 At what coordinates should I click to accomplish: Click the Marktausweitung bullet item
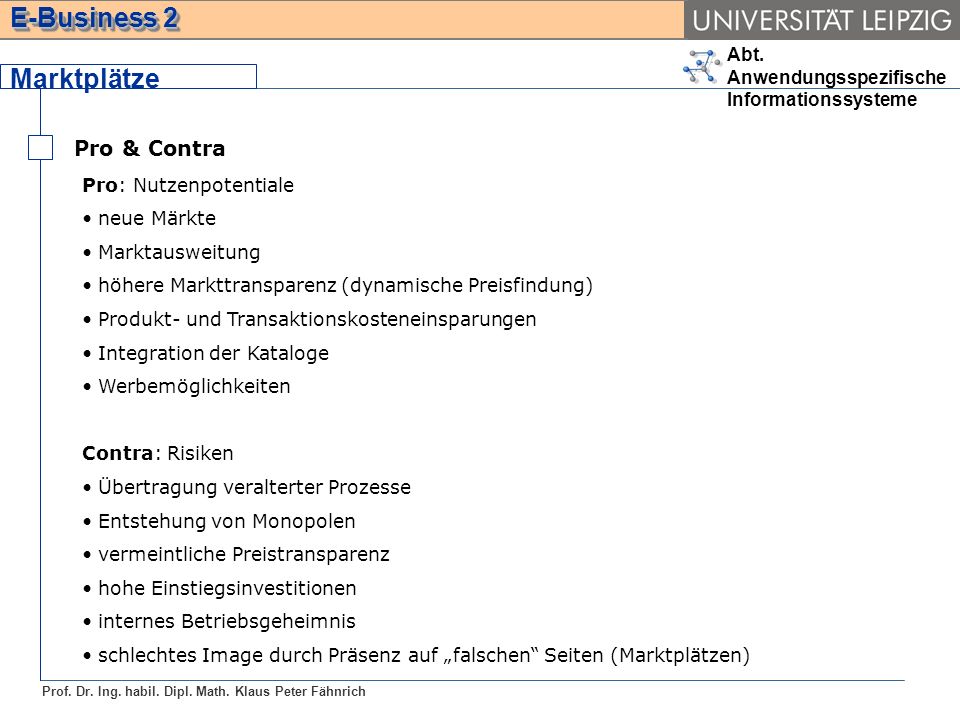click(x=172, y=252)
